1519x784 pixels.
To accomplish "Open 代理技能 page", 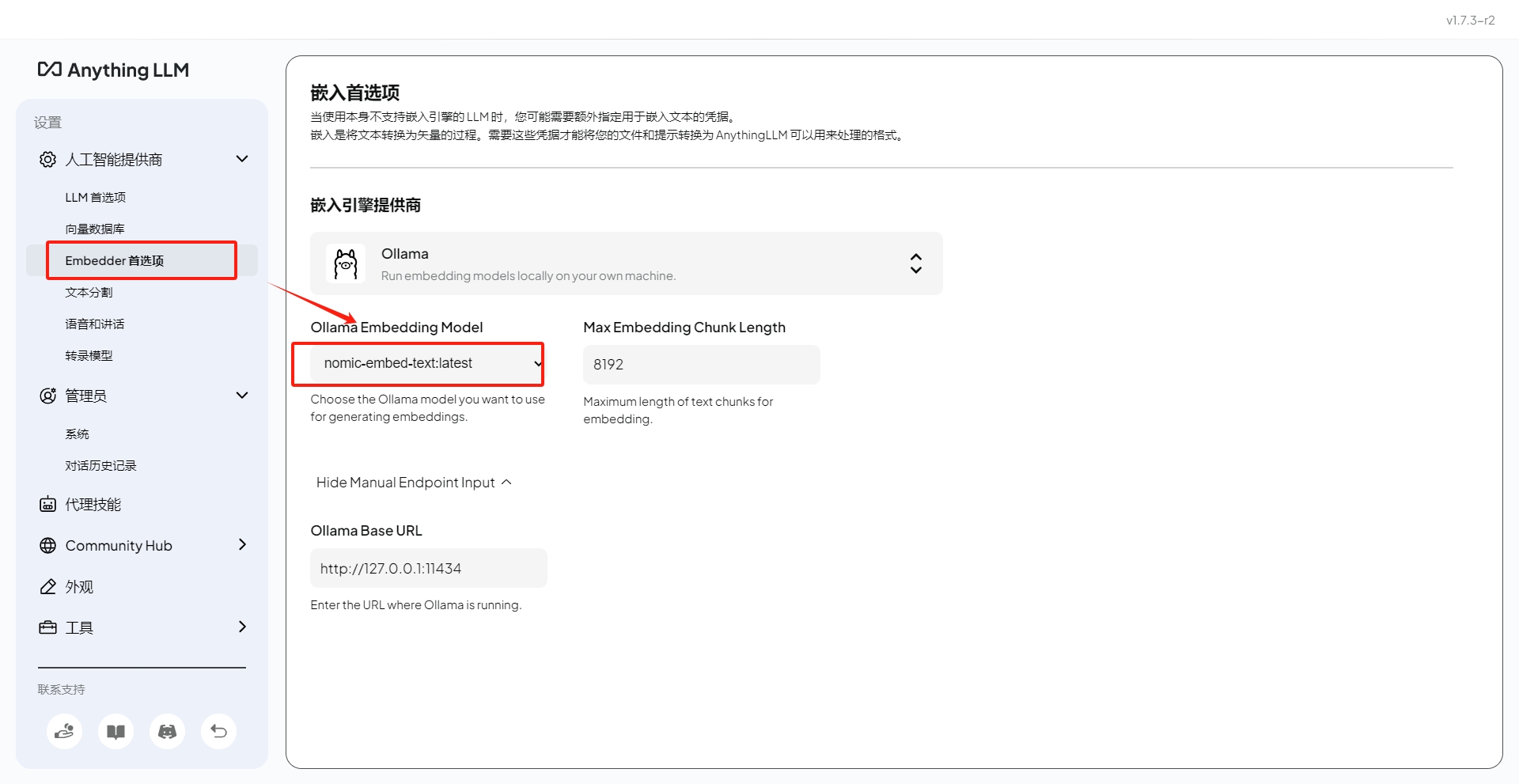I will 93,504.
